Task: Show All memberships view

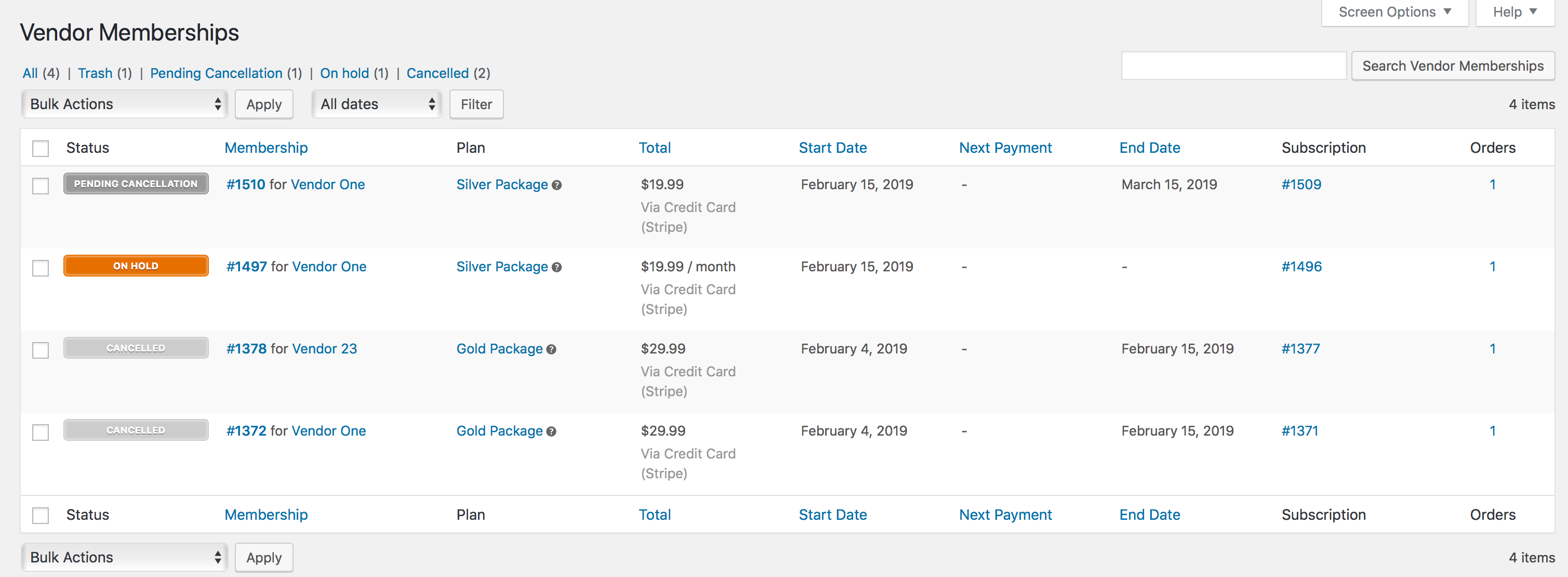Action: pos(30,73)
